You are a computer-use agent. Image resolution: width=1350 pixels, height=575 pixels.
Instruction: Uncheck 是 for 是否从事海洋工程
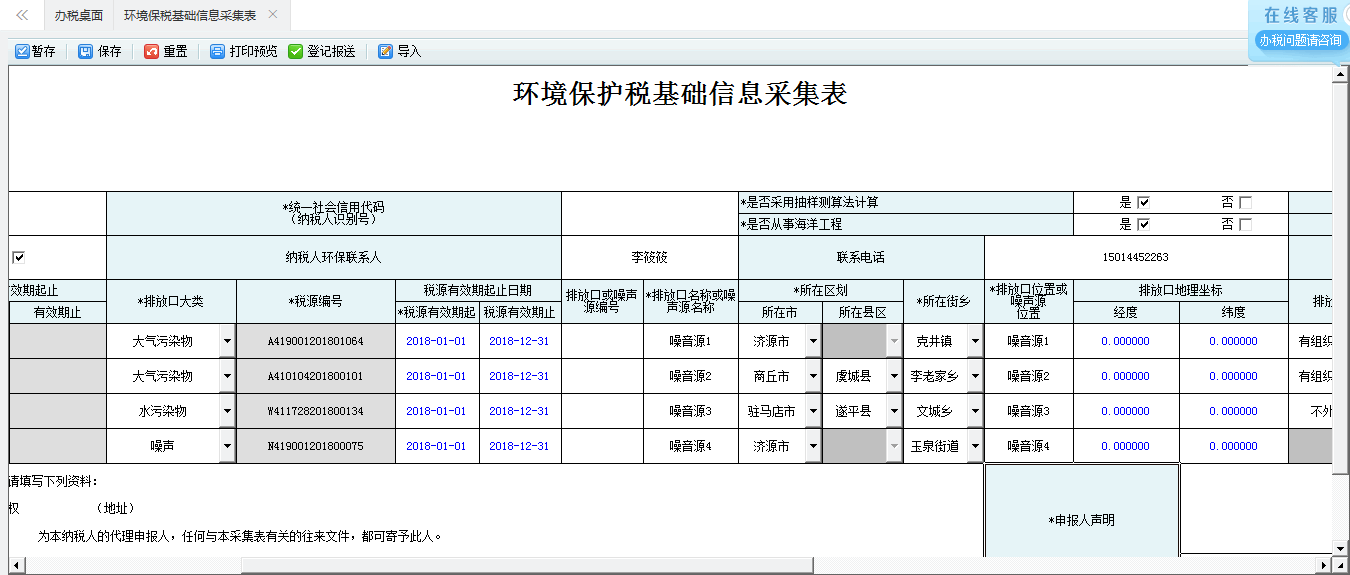click(1144, 225)
